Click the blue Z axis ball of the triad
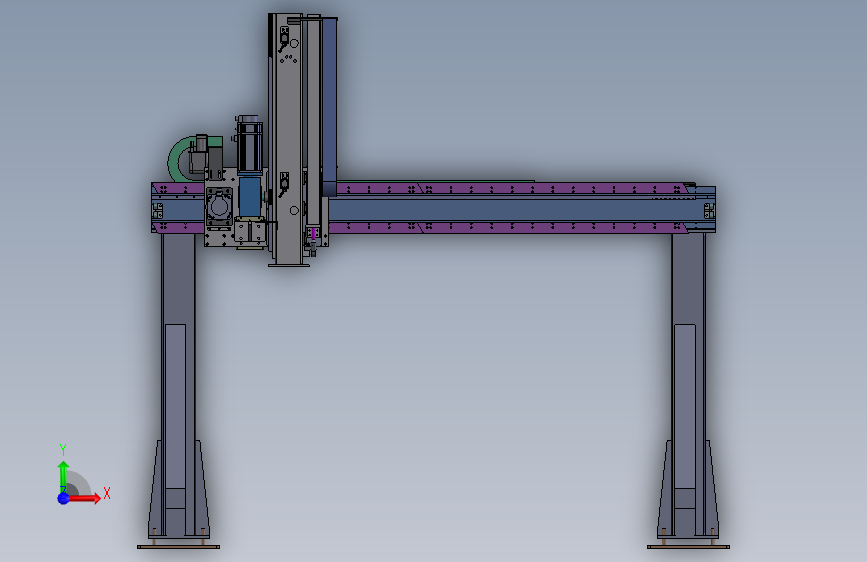867x562 pixels. (x=63, y=498)
